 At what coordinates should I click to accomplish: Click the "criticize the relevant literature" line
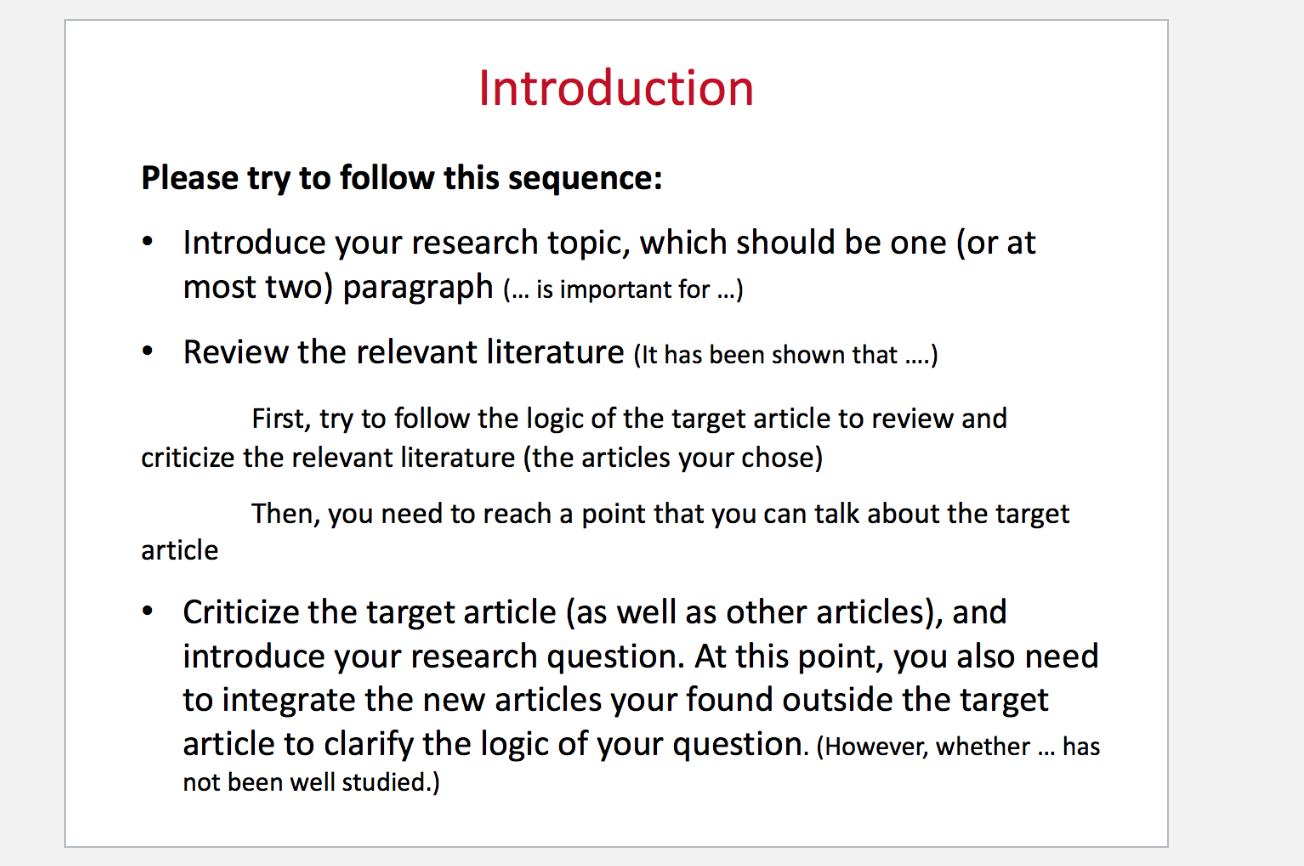pyautogui.click(x=482, y=458)
